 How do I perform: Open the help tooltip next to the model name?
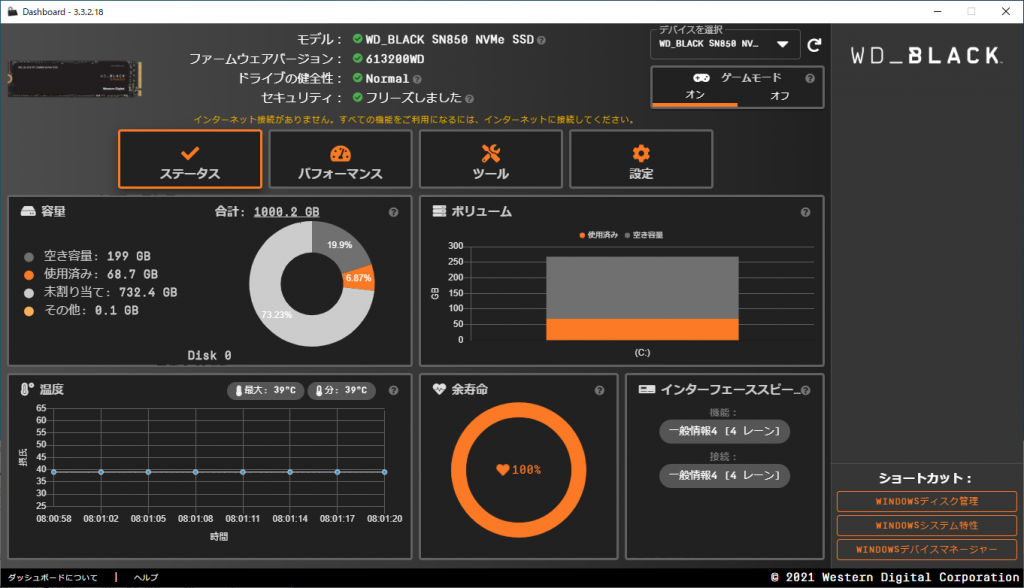[541, 41]
